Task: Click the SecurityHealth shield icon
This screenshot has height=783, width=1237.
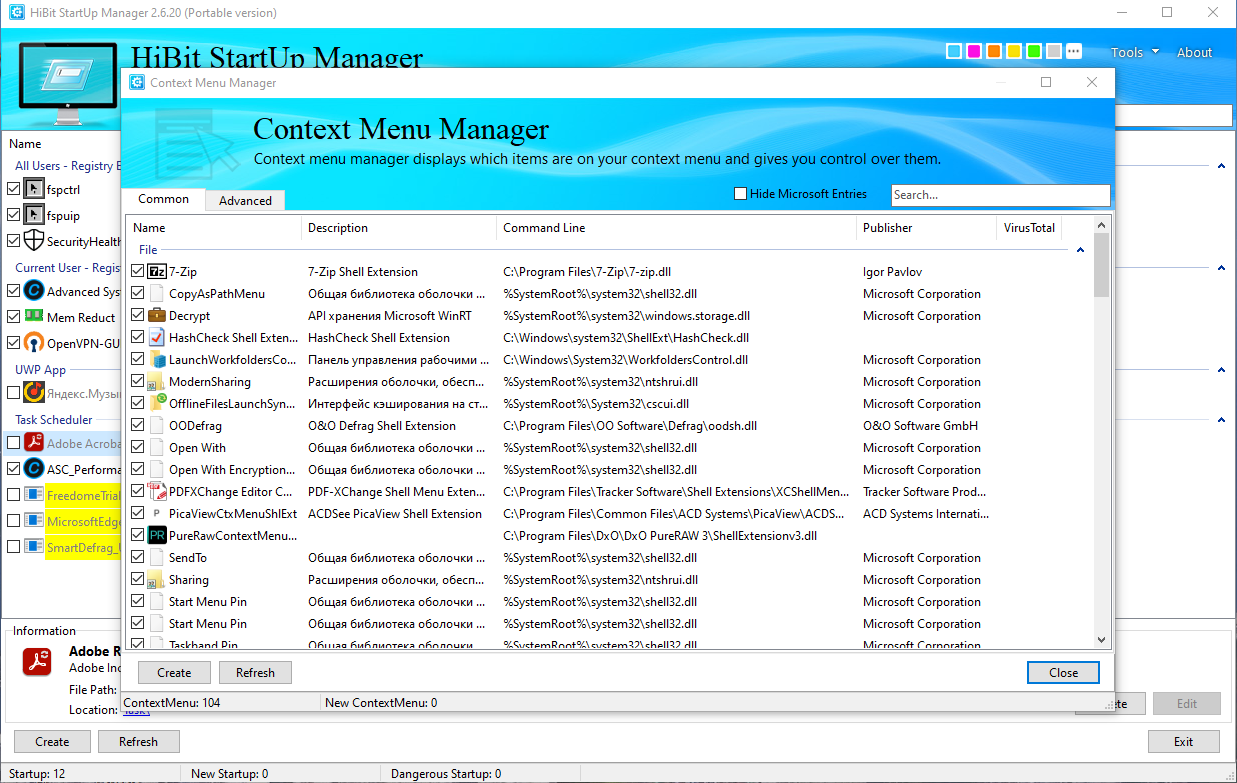Action: pyautogui.click(x=34, y=241)
